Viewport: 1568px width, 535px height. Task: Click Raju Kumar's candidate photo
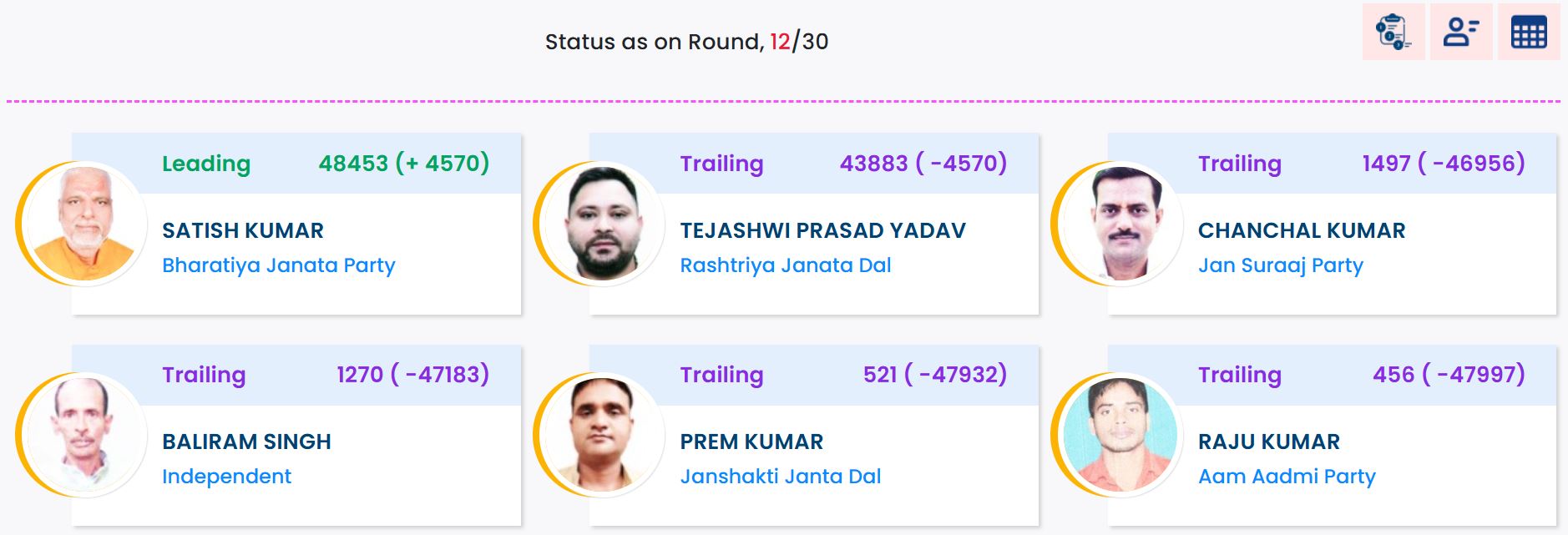[1120, 434]
